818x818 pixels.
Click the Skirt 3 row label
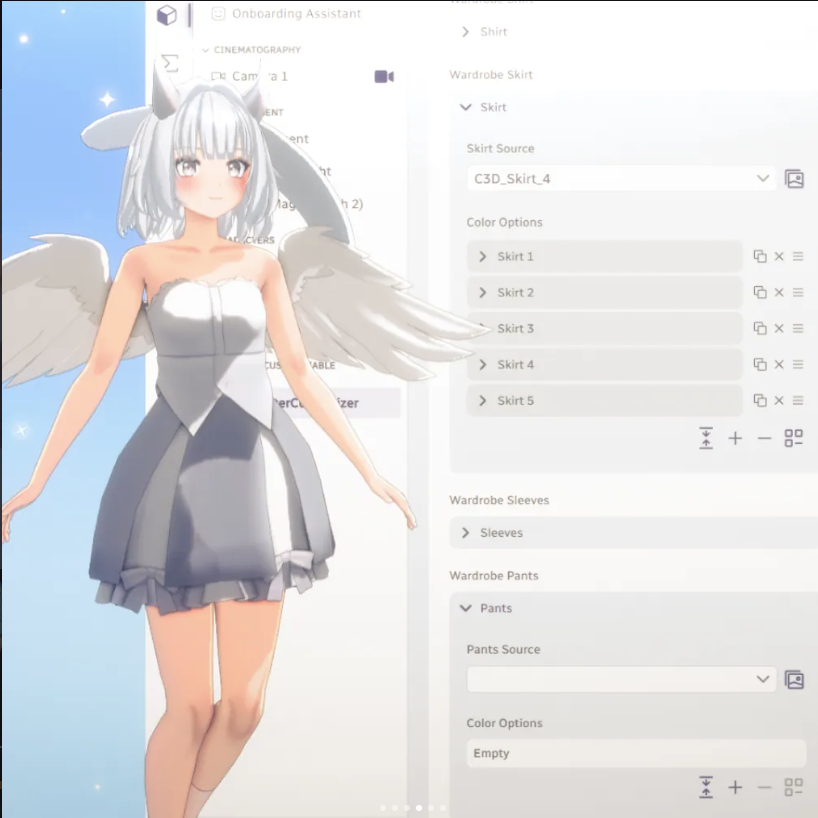click(515, 329)
